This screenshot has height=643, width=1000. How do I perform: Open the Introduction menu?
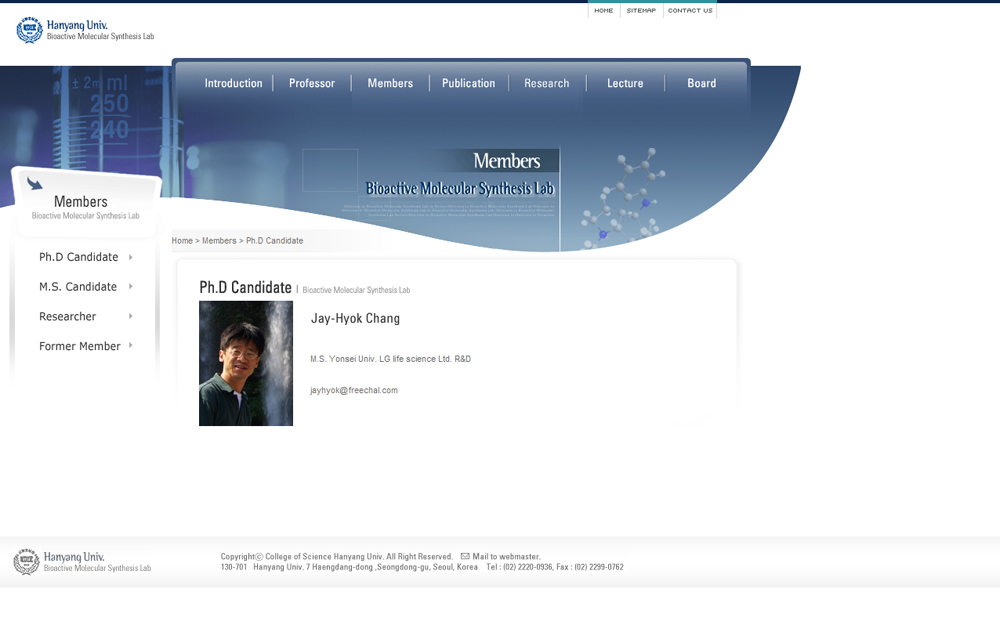tap(233, 83)
